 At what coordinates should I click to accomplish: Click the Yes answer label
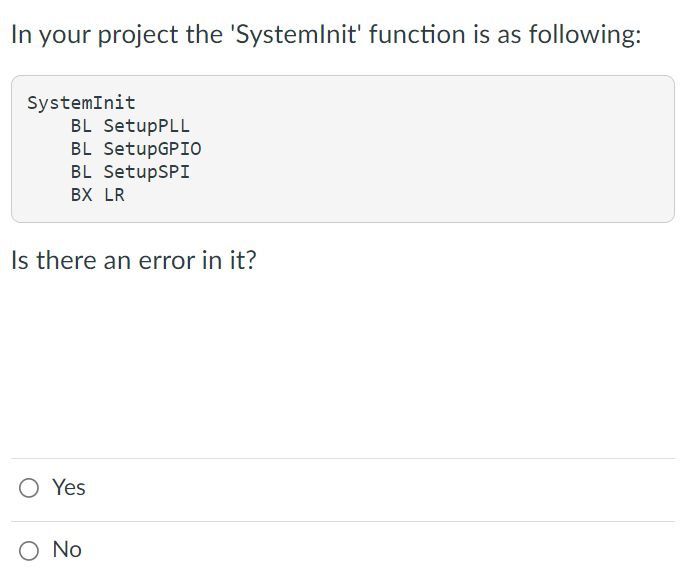tap(69, 487)
